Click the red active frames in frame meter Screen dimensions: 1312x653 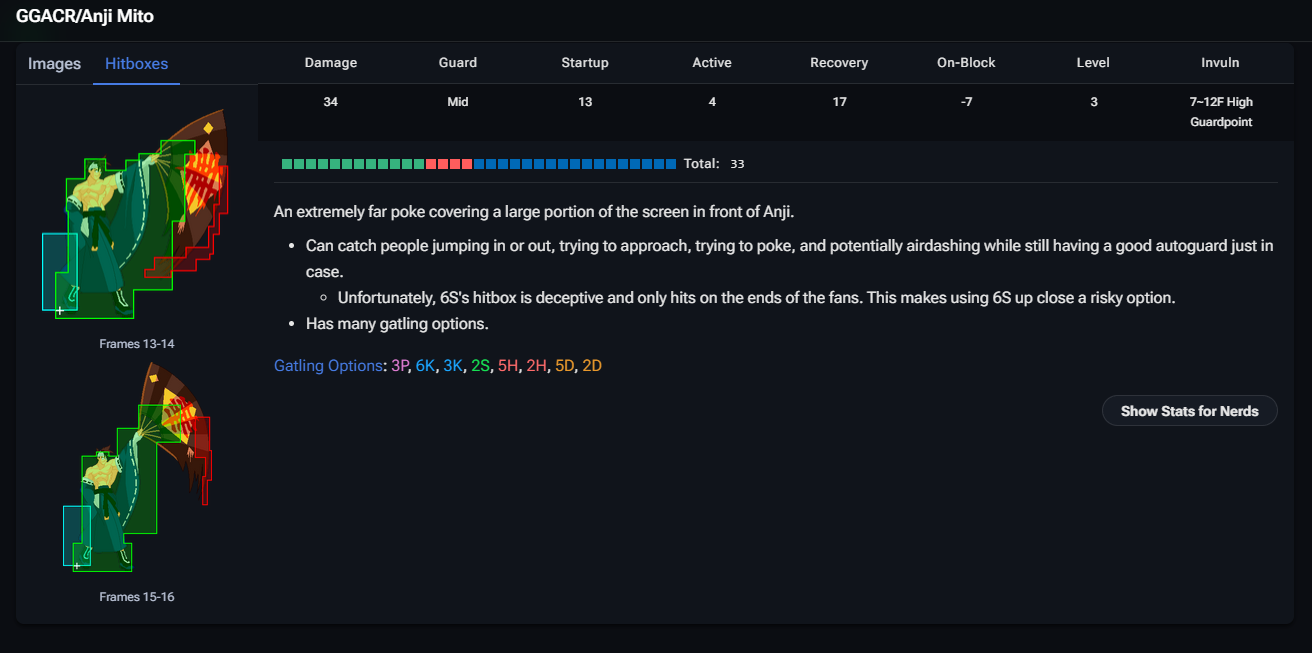pos(449,164)
